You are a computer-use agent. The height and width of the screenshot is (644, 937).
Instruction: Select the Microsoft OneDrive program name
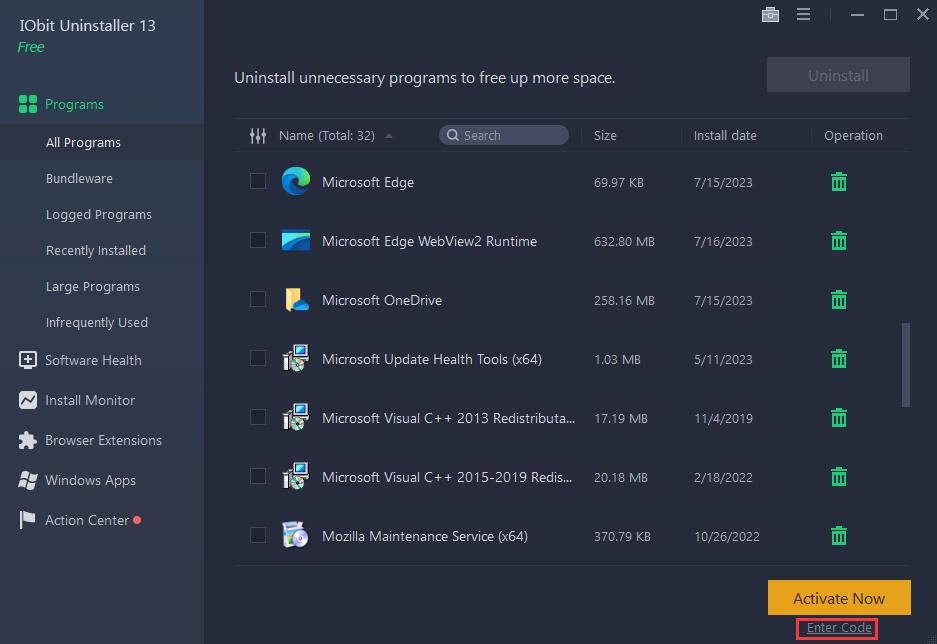[x=382, y=300]
